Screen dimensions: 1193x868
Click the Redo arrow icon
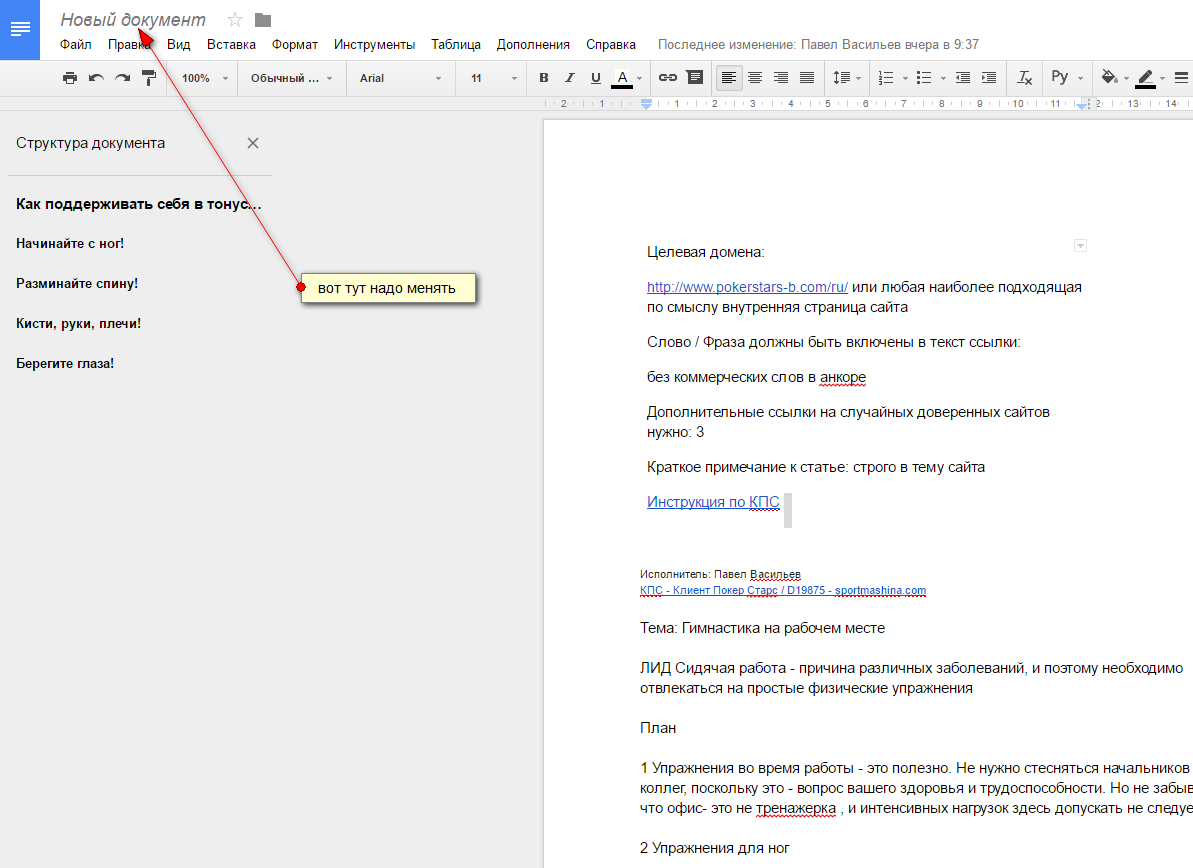(122, 78)
